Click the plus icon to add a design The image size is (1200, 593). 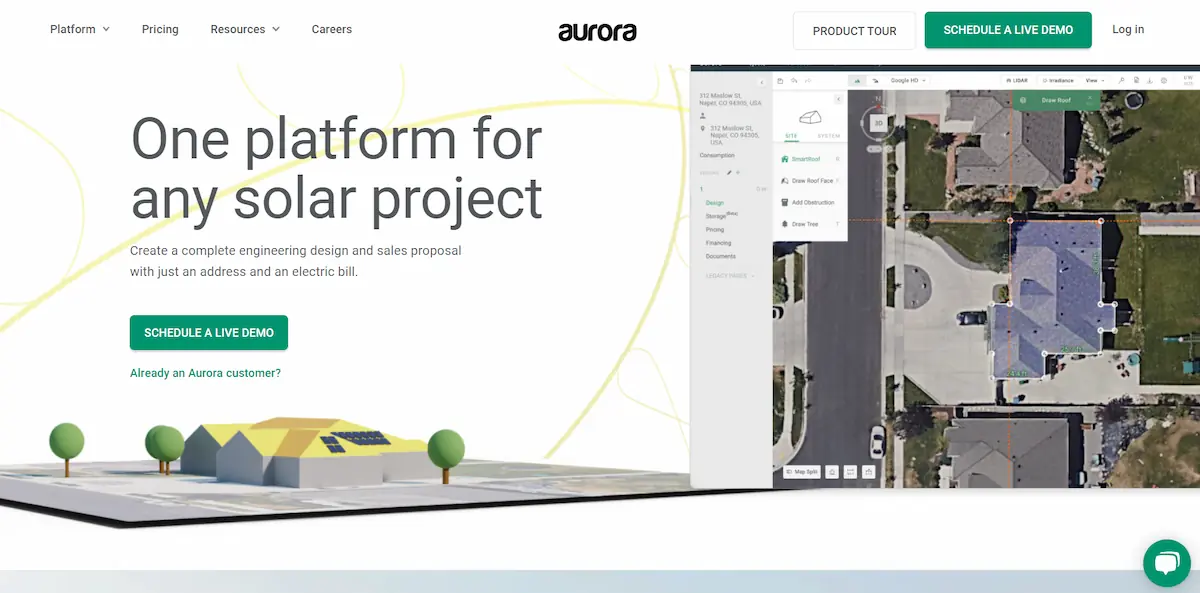click(x=738, y=173)
